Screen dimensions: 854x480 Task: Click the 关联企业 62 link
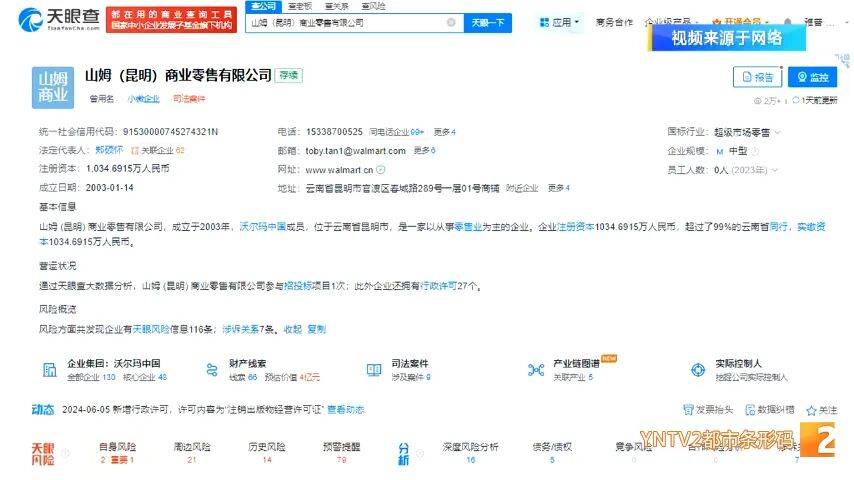point(158,150)
